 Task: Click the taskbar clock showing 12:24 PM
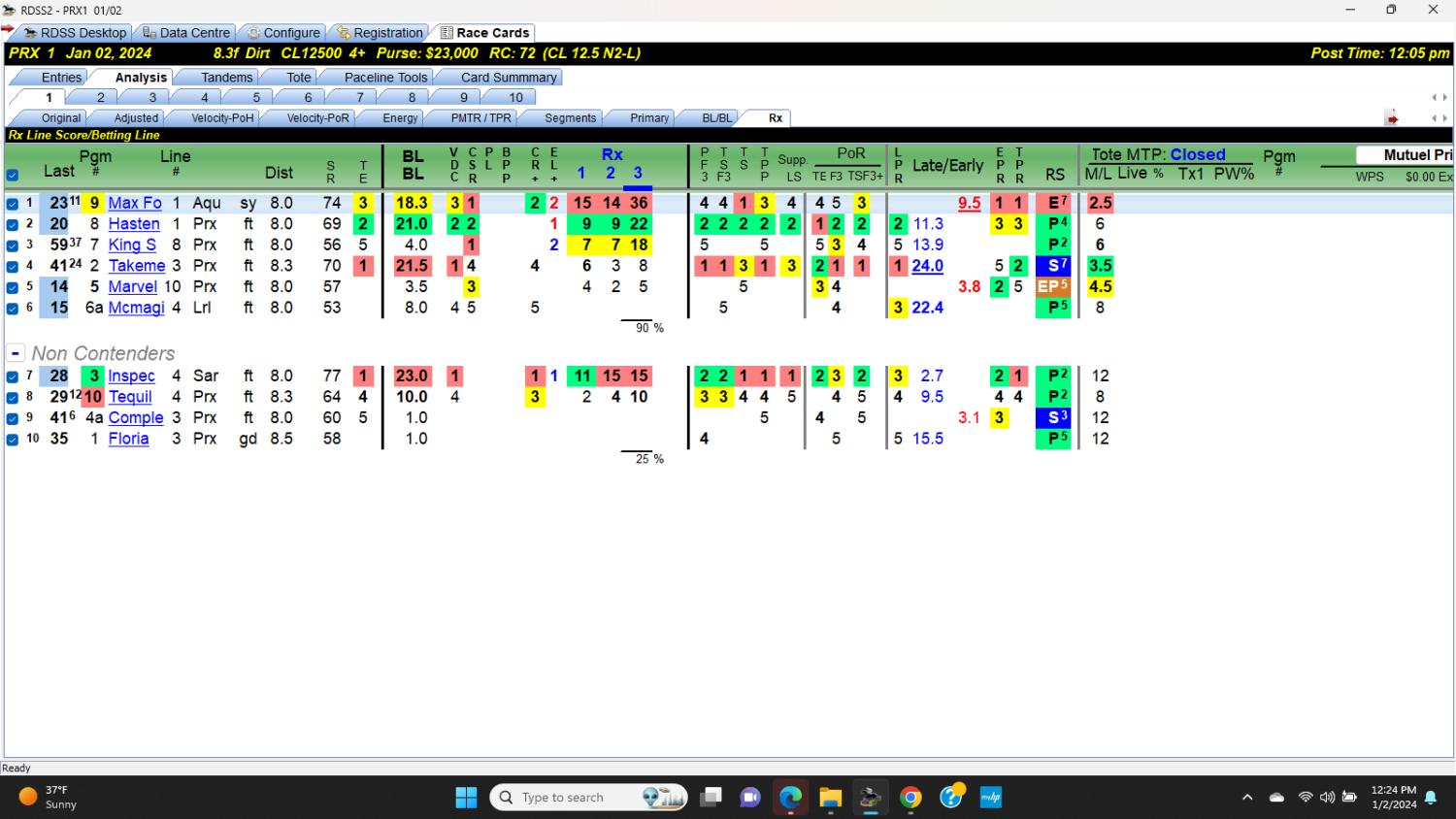coord(1393,798)
